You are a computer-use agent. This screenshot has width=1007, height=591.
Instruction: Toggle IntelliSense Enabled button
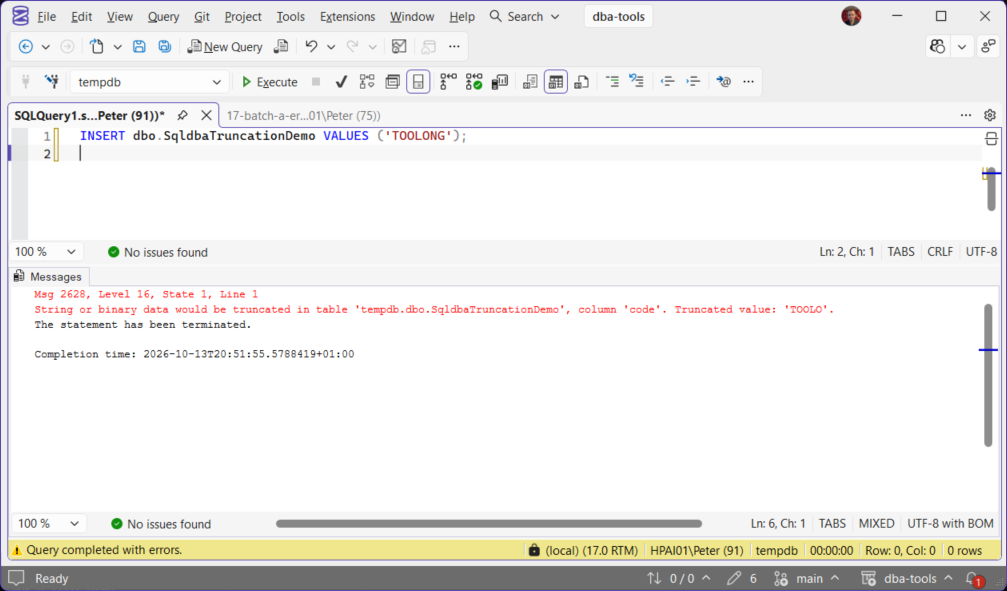pyautogui.click(x=418, y=82)
